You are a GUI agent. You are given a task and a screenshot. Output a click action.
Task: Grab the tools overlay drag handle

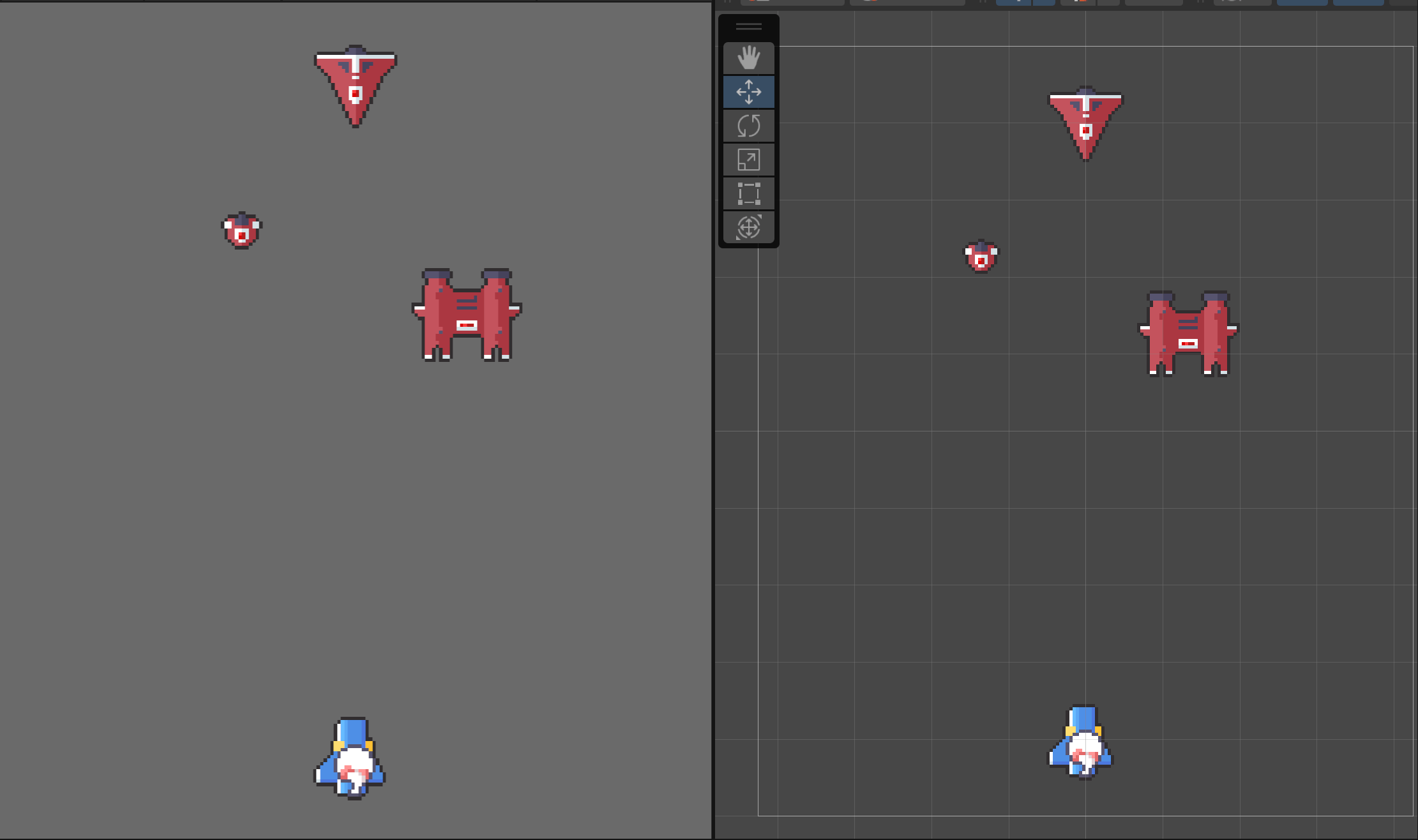[748, 27]
